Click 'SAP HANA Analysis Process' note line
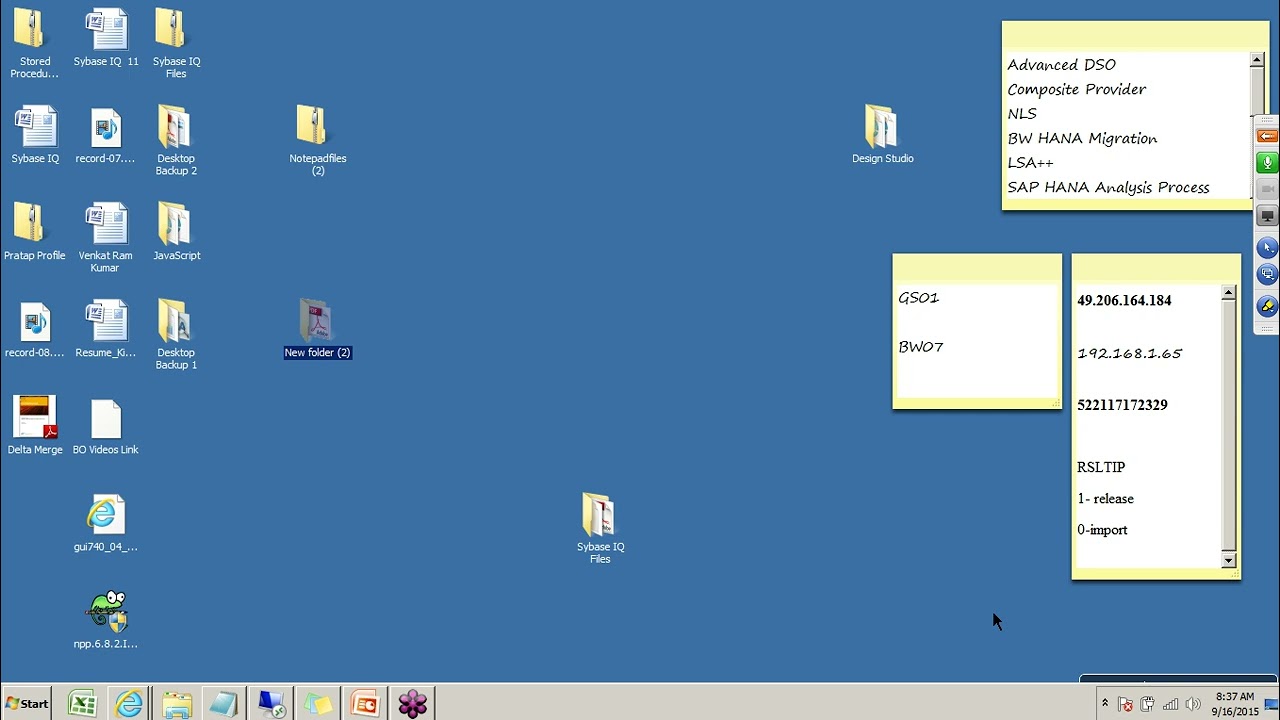 click(x=1108, y=188)
